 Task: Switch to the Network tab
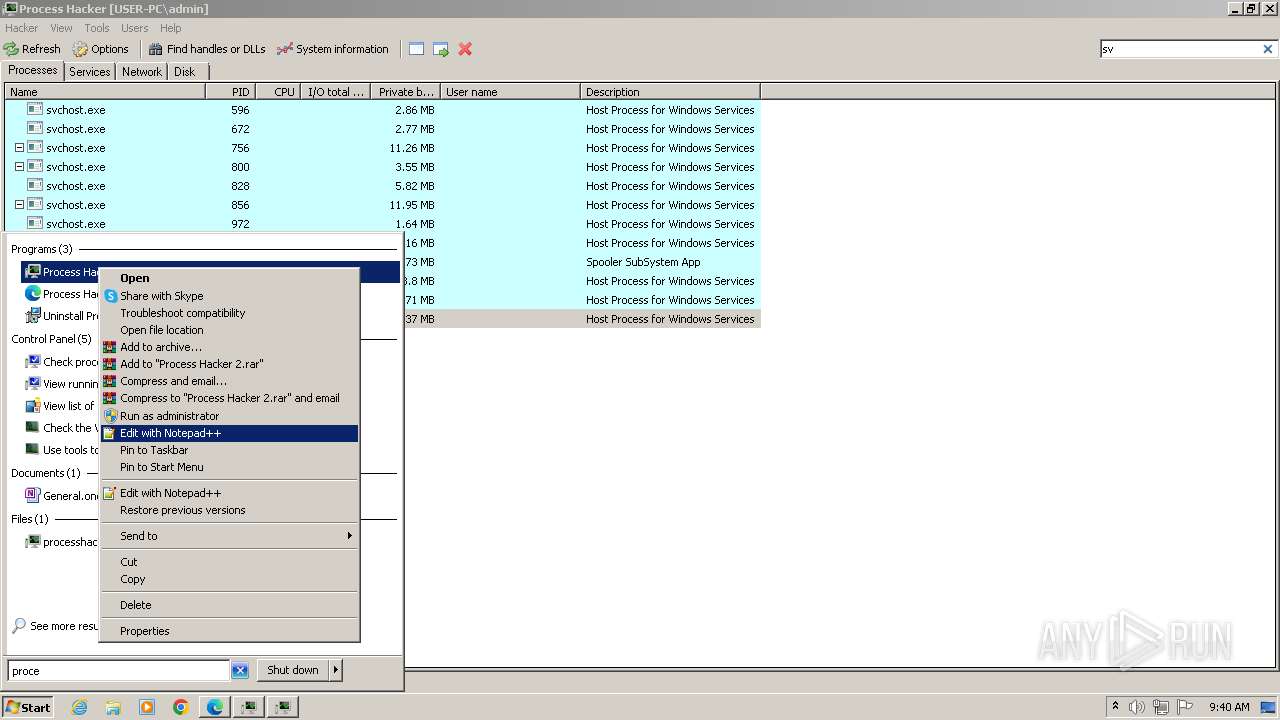click(x=142, y=72)
